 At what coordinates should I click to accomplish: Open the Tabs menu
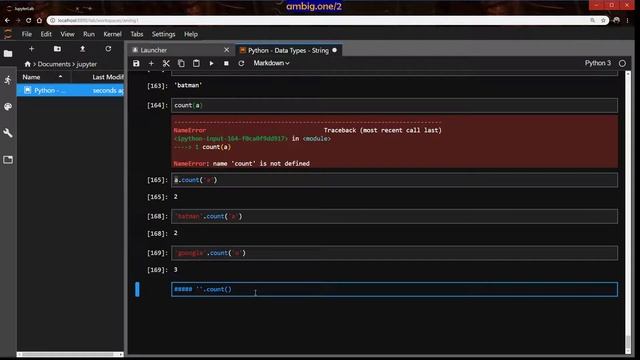pos(137,34)
